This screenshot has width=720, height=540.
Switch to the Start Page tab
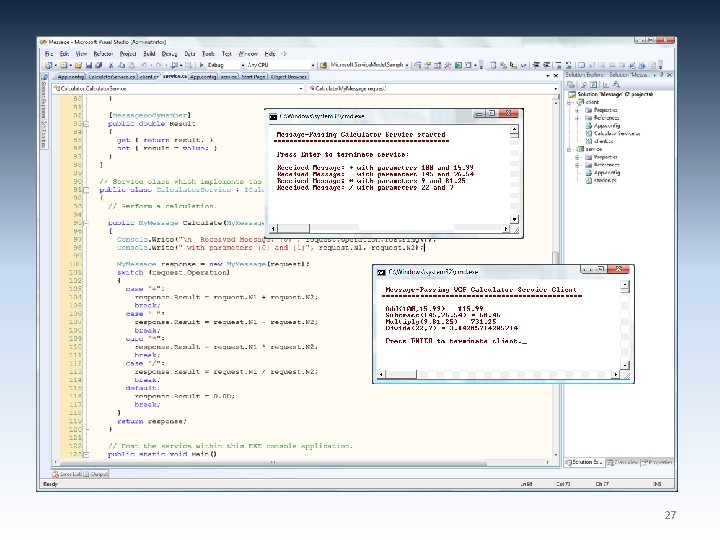tap(256, 75)
